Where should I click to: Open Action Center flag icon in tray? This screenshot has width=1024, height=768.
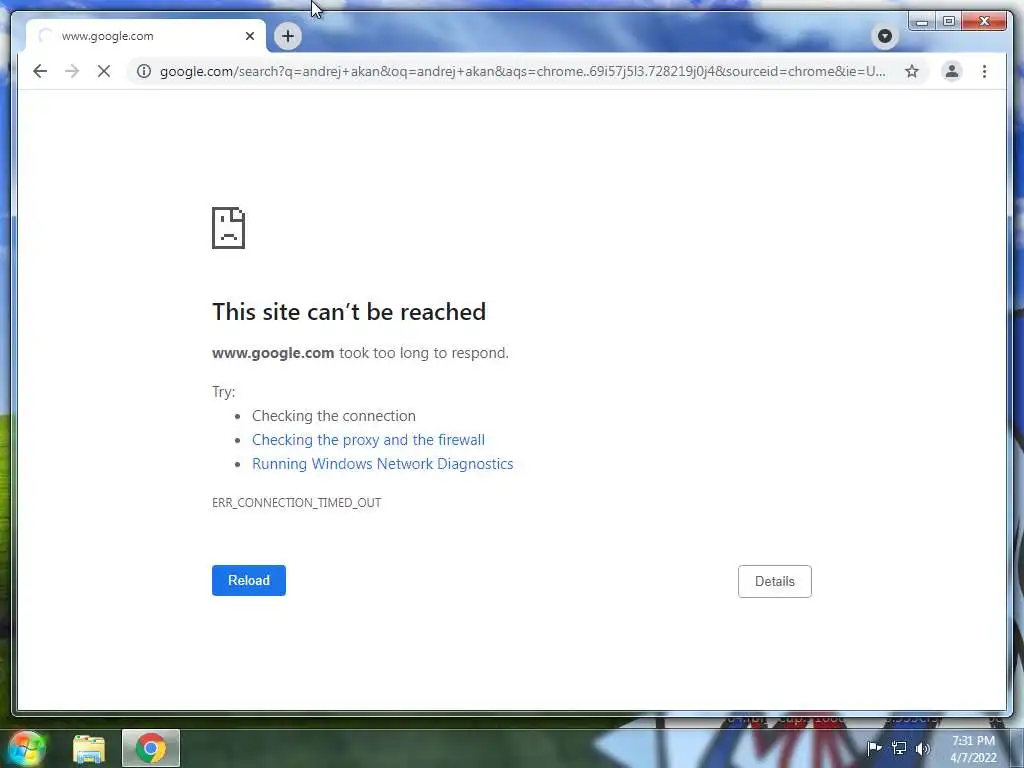874,748
